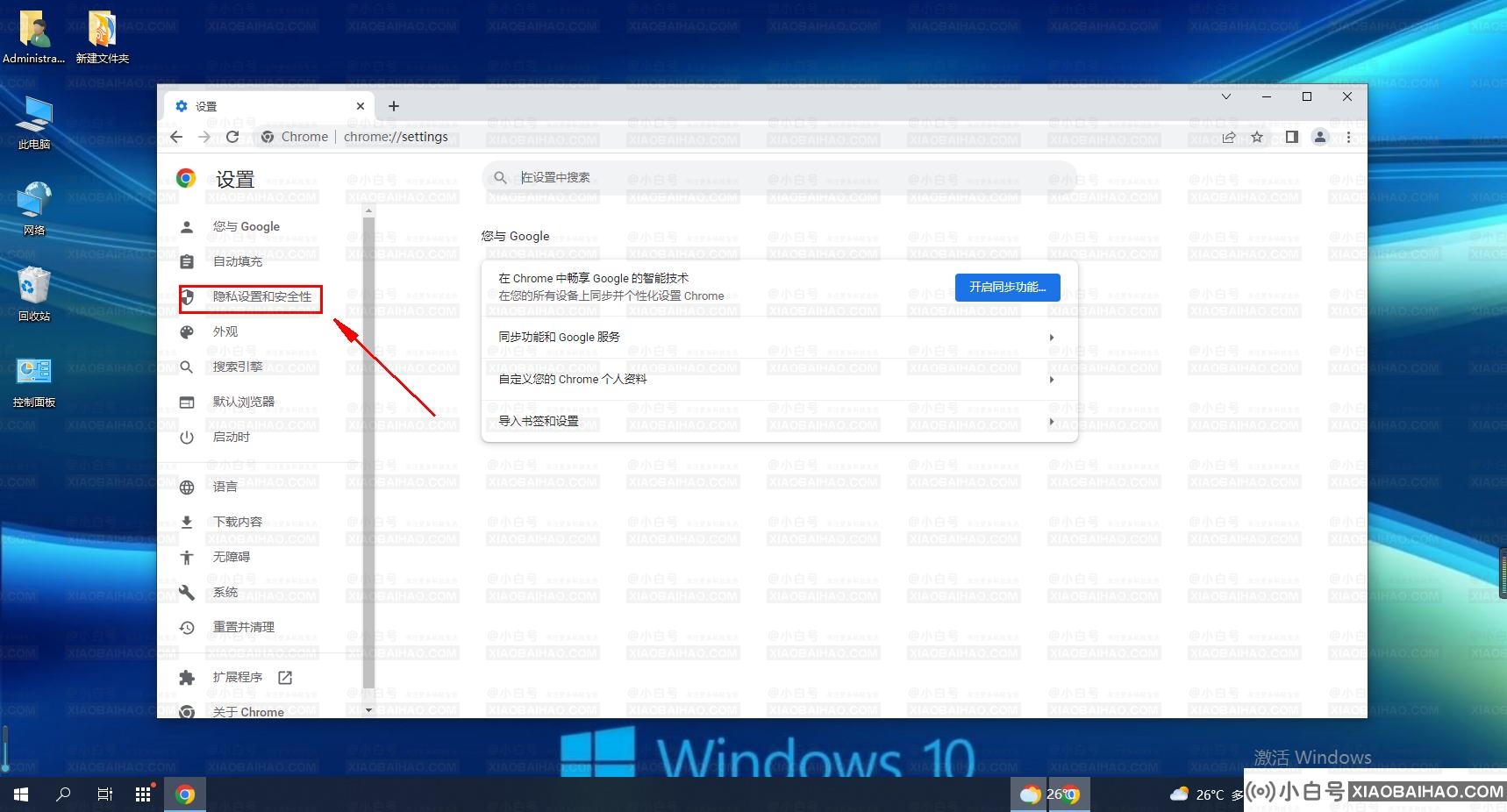Click the person icon beside 您与 Google
This screenshot has width=1507, height=812.
coord(187,226)
